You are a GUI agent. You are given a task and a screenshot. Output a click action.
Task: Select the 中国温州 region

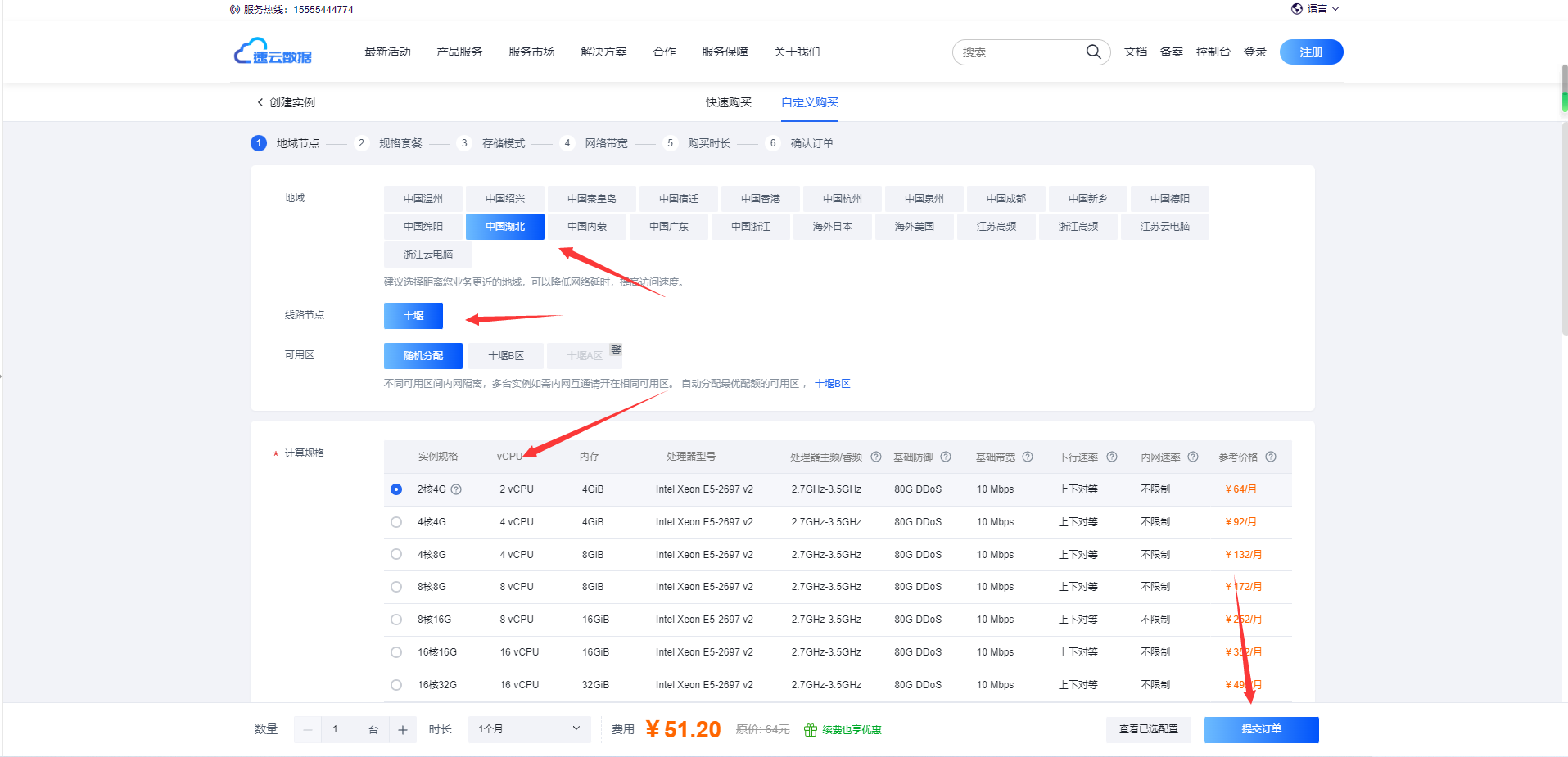[423, 199]
